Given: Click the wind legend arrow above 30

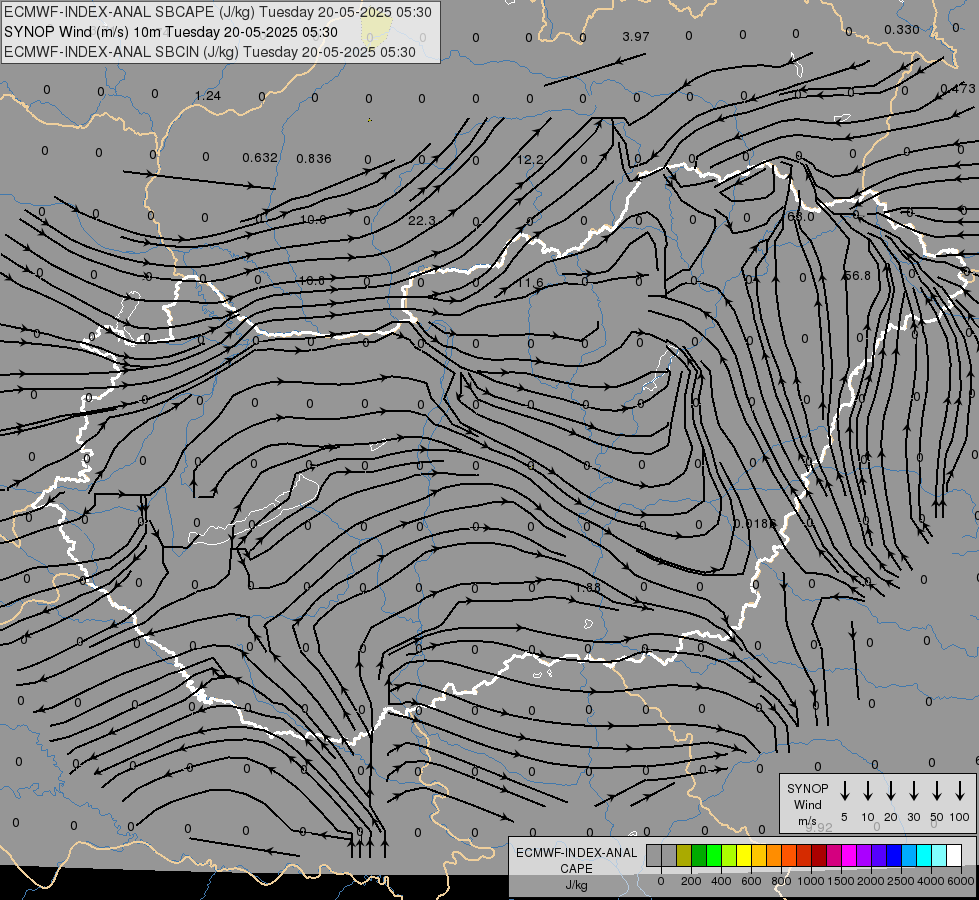Looking at the screenshot, I should click(913, 790).
